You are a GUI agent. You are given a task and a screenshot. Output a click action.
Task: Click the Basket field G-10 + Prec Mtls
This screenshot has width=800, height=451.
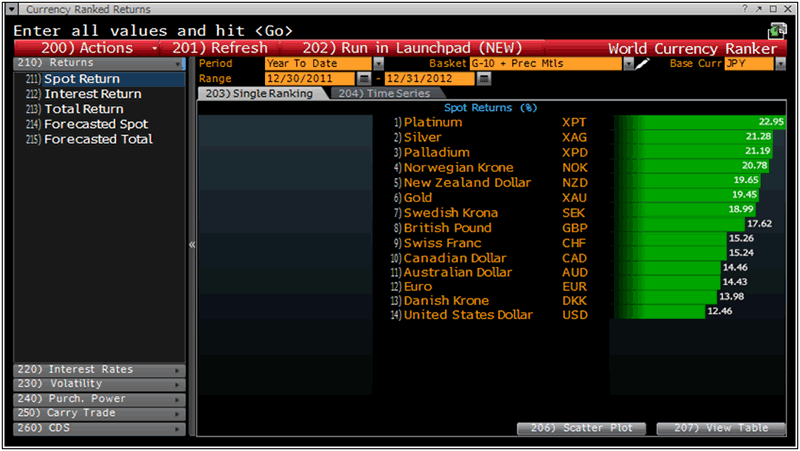[x=546, y=63]
